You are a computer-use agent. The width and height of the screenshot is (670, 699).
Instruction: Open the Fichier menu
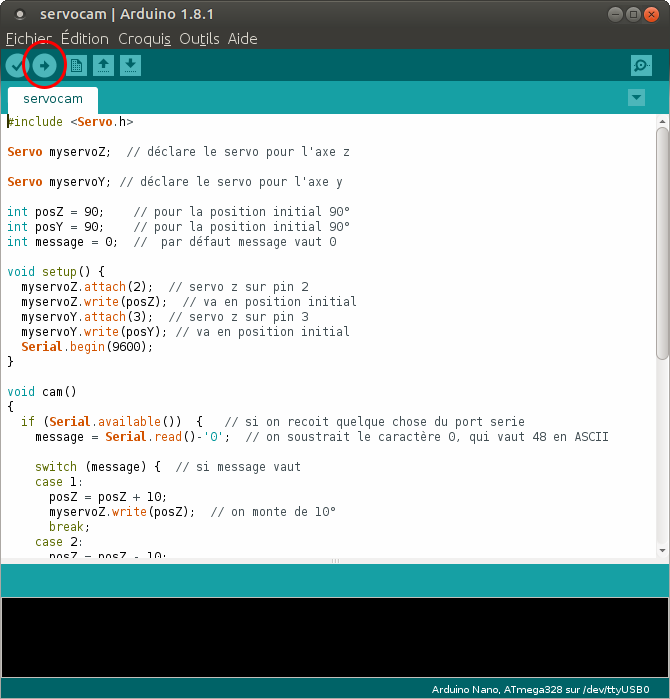(28, 39)
